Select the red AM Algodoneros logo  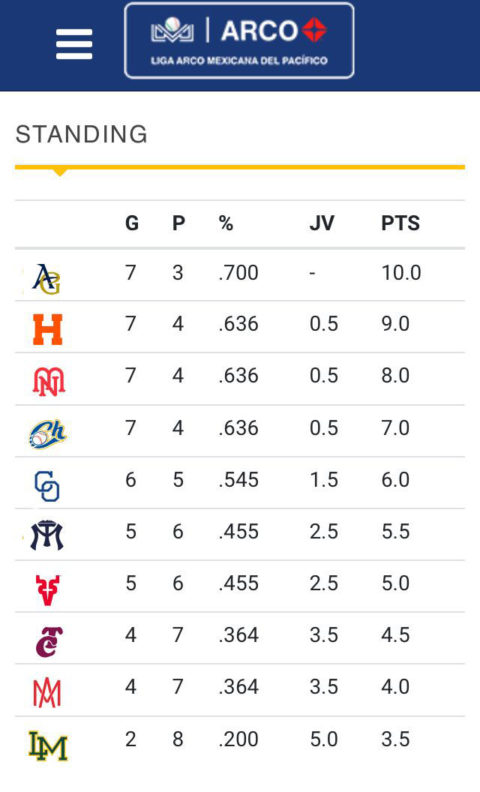[47, 692]
